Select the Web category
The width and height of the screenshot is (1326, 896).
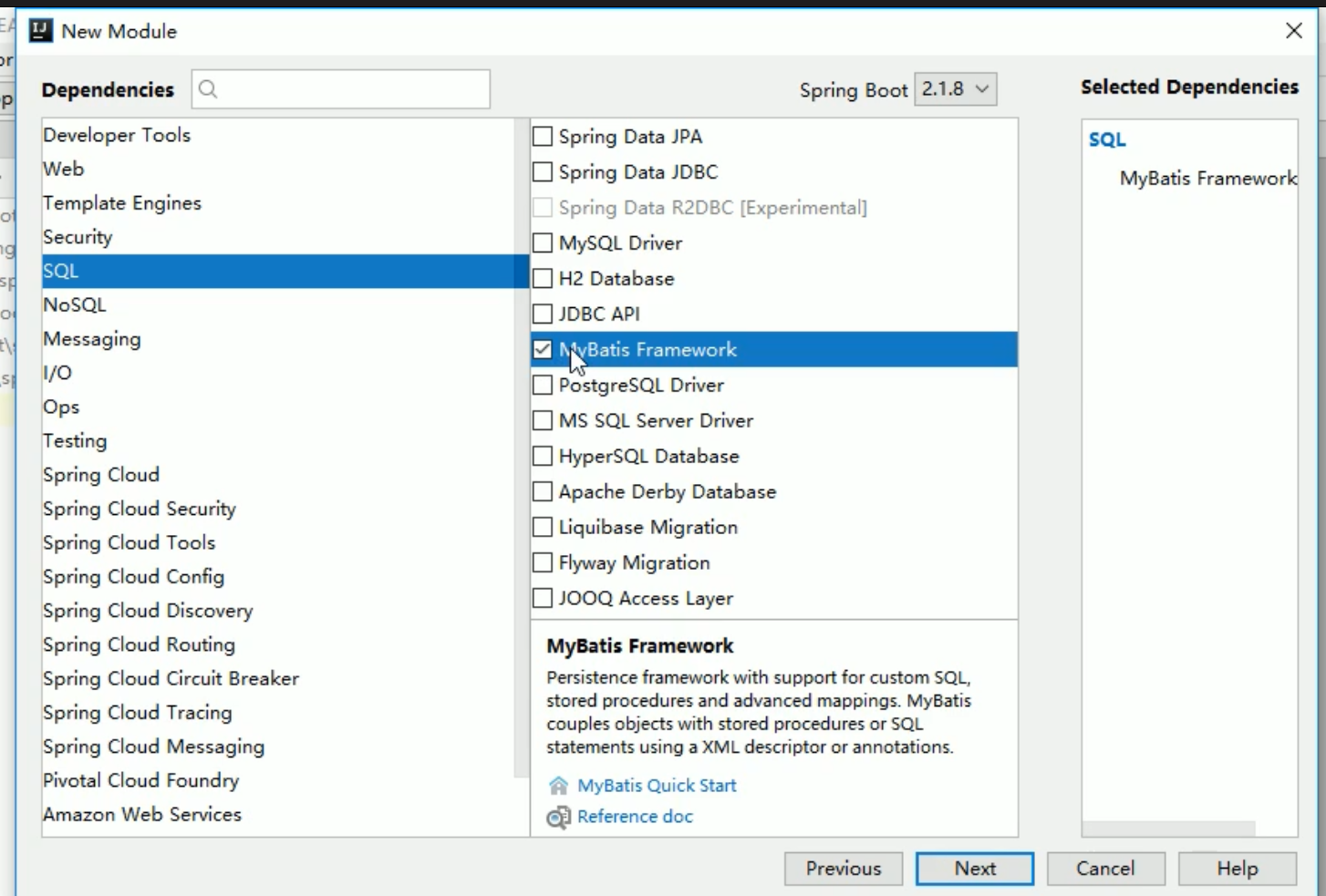[x=64, y=170]
